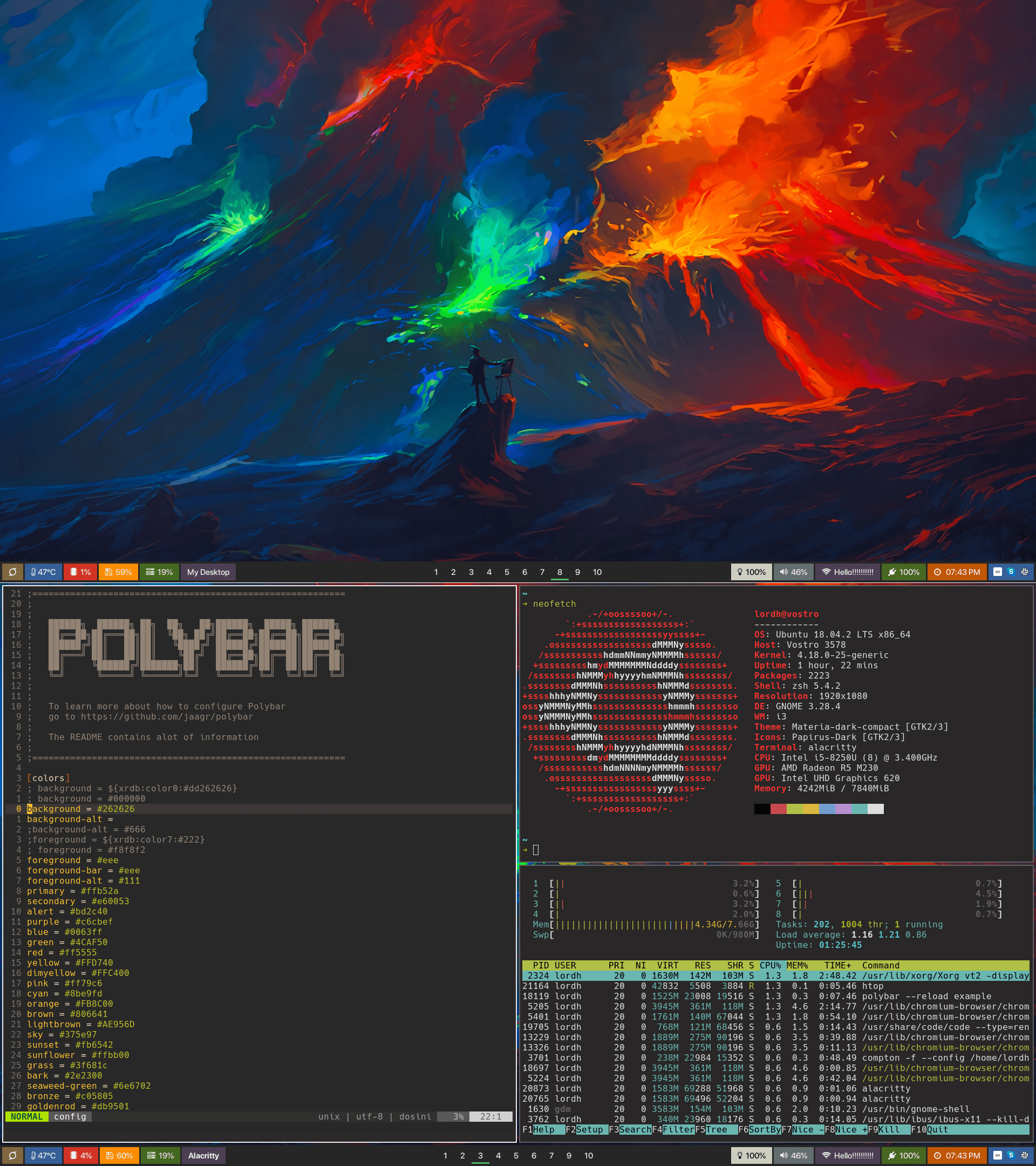Click the 'en' keyboard layout icon in upper bar

click(x=997, y=572)
